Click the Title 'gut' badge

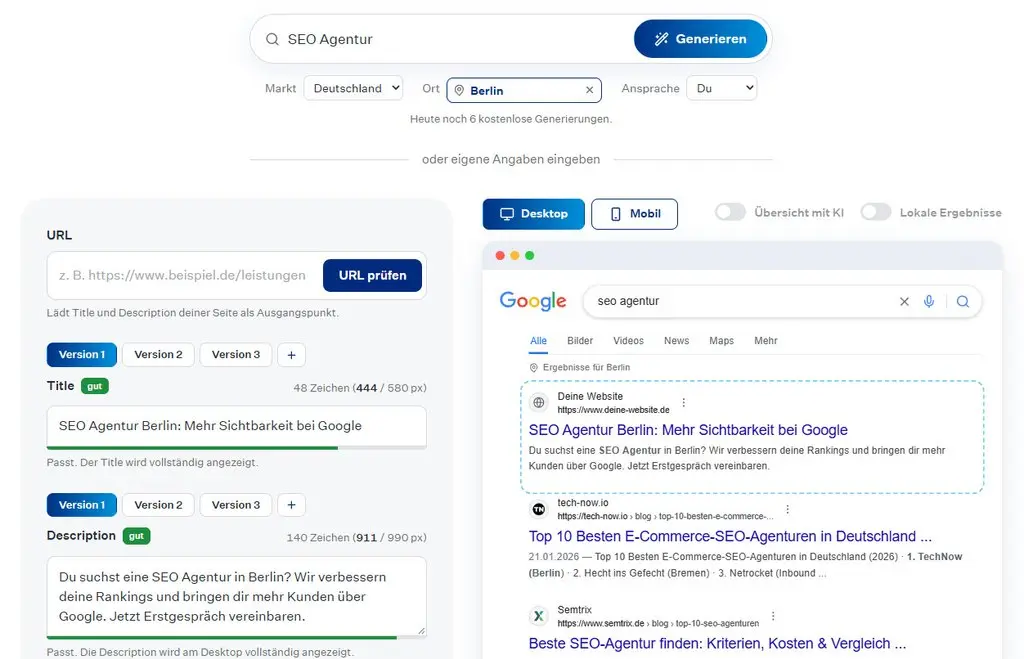95,386
